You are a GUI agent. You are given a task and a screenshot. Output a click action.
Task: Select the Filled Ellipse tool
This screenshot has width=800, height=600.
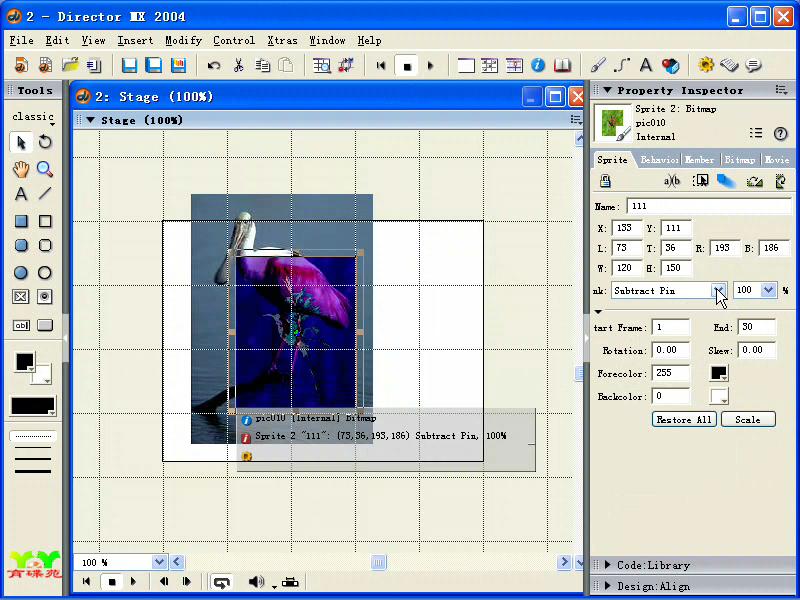point(21,272)
